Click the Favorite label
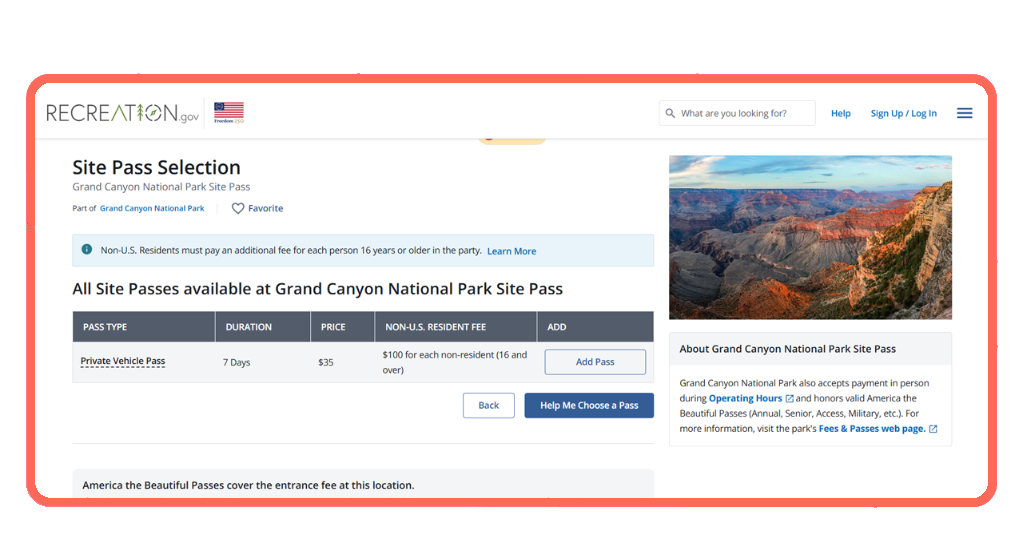 coord(265,208)
